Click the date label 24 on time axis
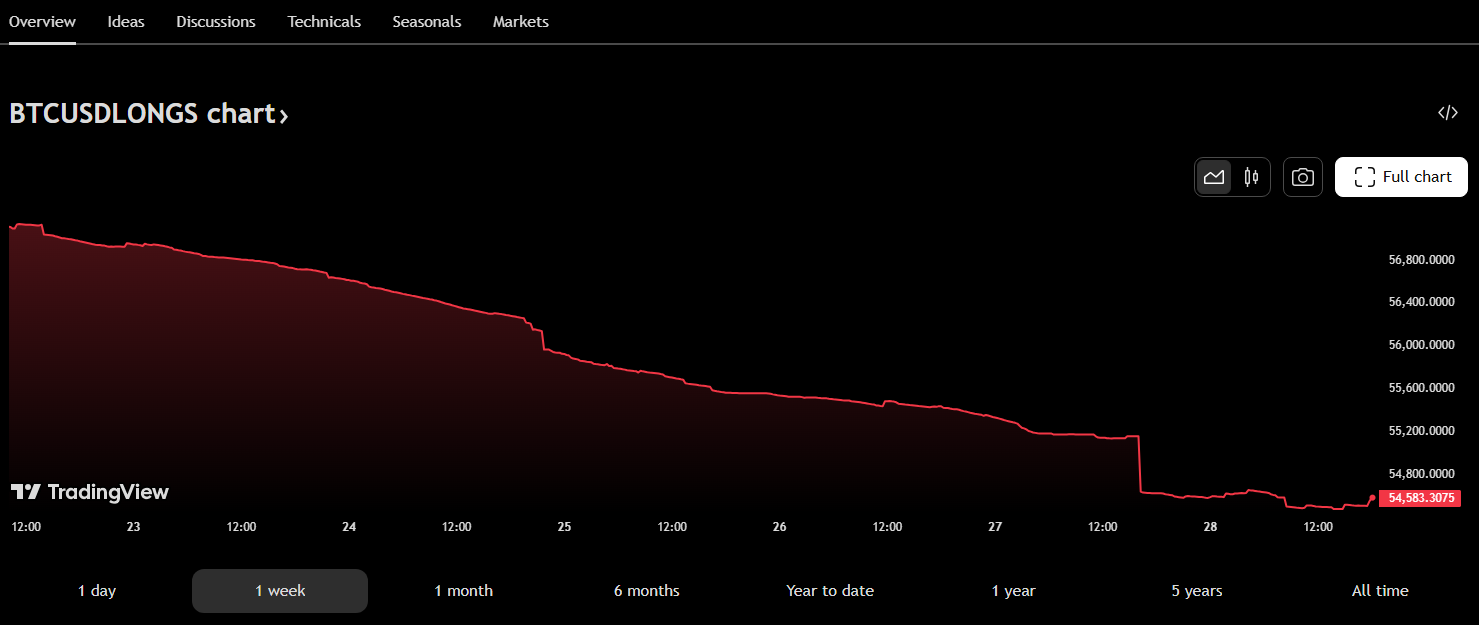This screenshot has width=1479, height=625. pyautogui.click(x=349, y=527)
